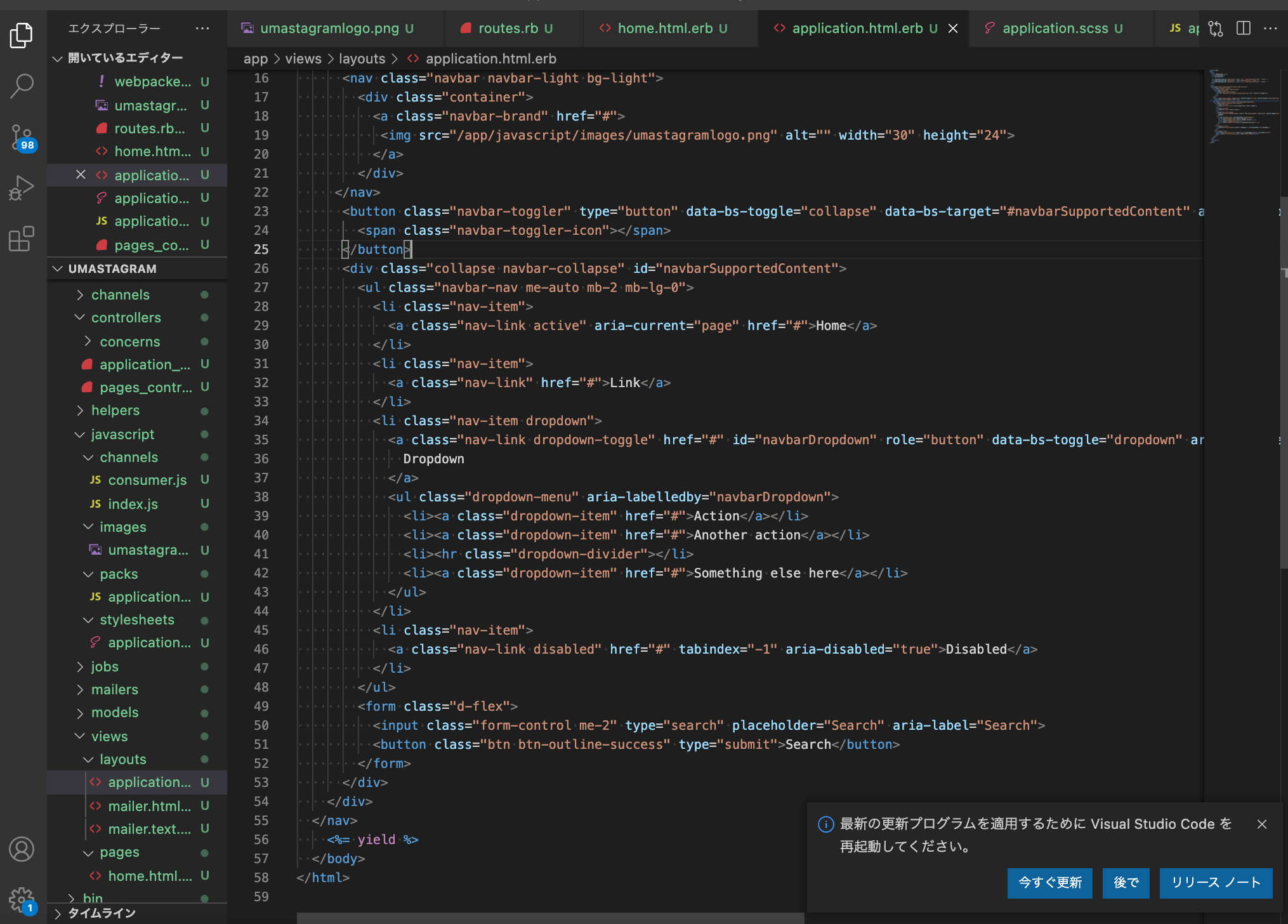Collapse the packs folder

pos(137,574)
